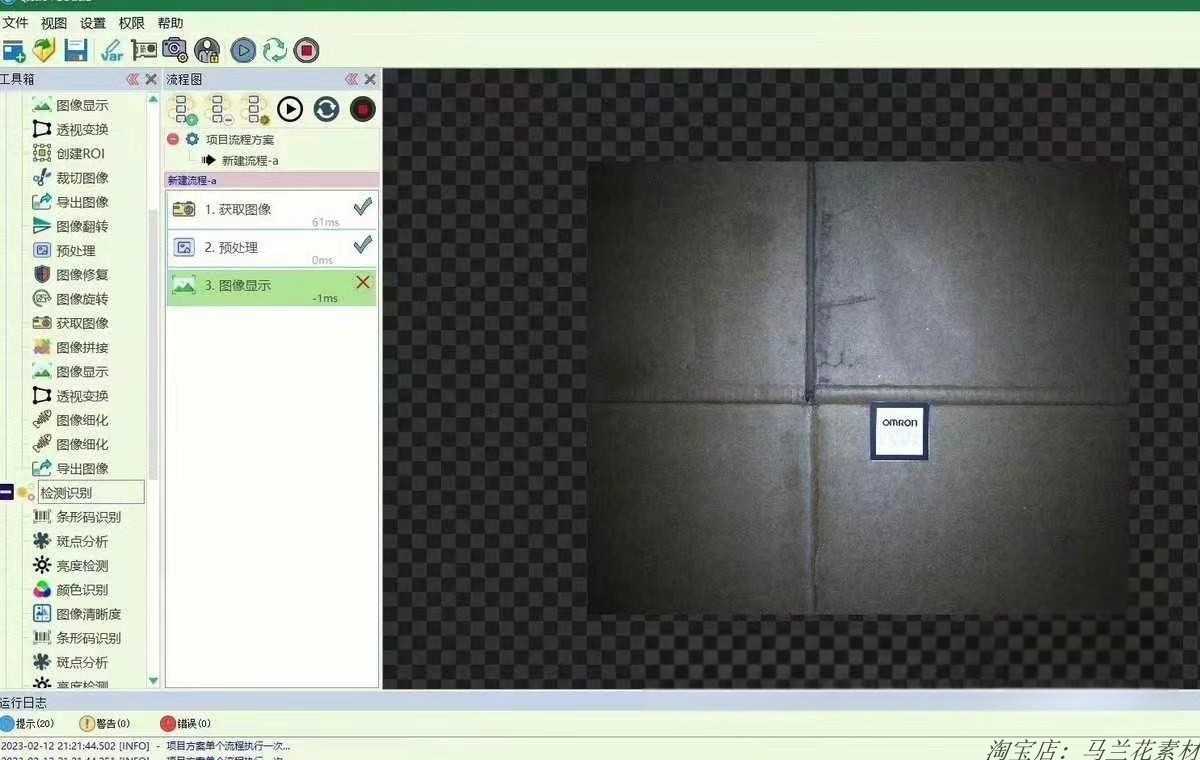The width and height of the screenshot is (1200, 760).
Task: Toggle the 提示(20) log filter
Action: [27, 723]
